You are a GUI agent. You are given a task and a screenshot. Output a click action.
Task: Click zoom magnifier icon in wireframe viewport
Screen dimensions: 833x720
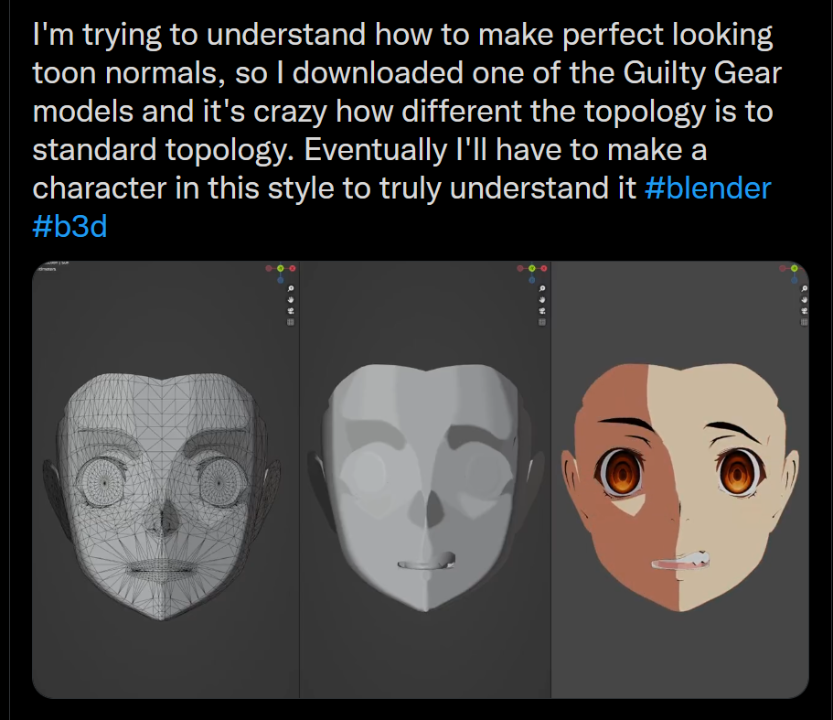(x=291, y=289)
